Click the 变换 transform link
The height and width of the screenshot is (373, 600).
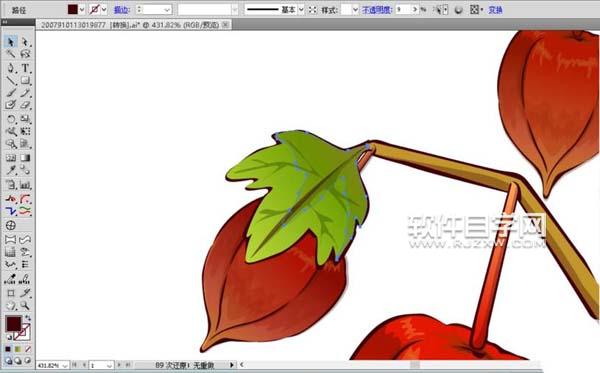[495, 10]
